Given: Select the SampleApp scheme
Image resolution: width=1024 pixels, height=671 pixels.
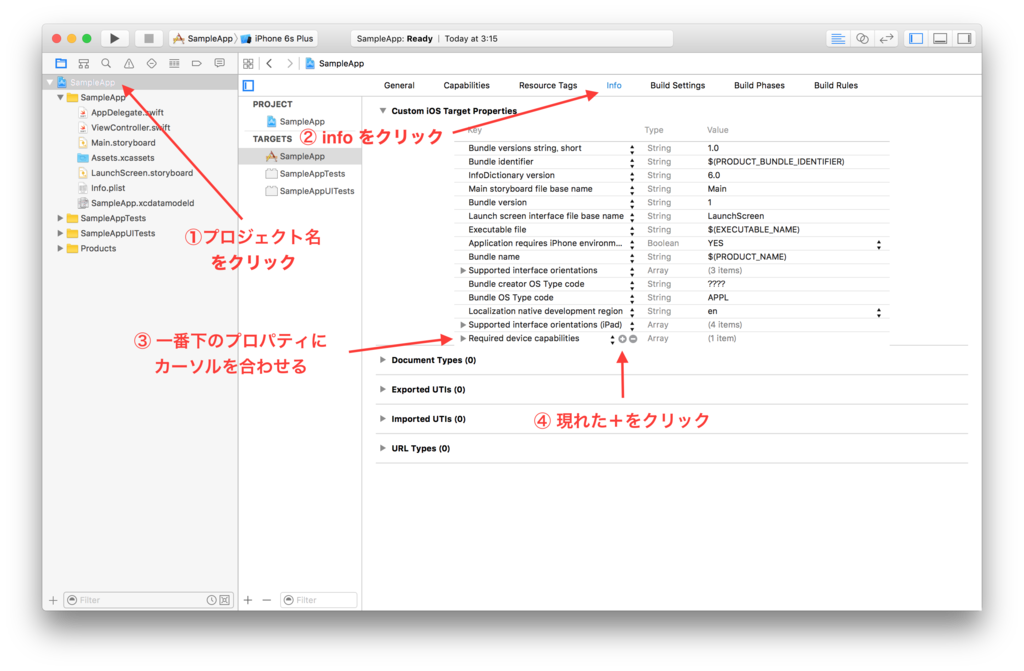Looking at the screenshot, I should coord(203,39).
